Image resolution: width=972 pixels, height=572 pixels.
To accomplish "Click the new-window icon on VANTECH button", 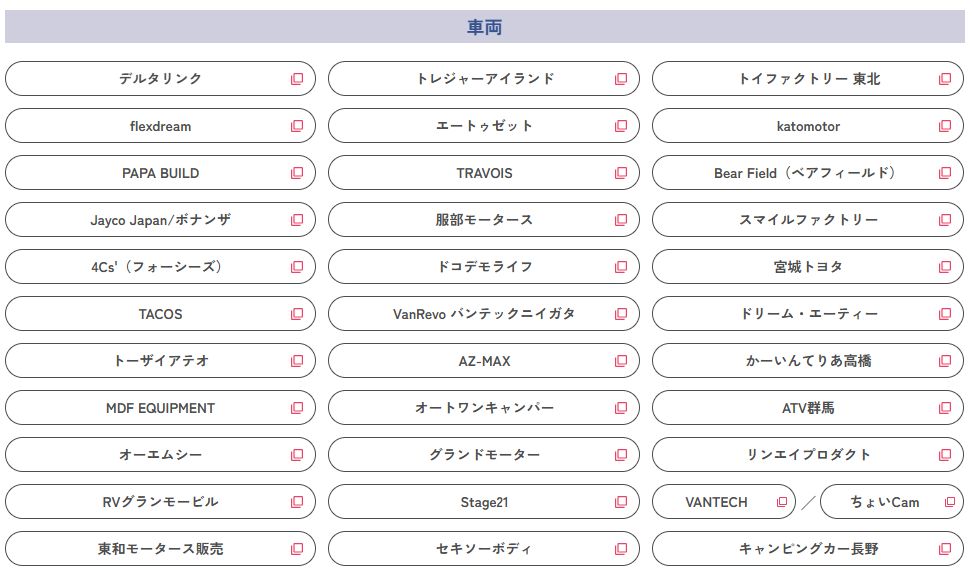I will click(782, 502).
